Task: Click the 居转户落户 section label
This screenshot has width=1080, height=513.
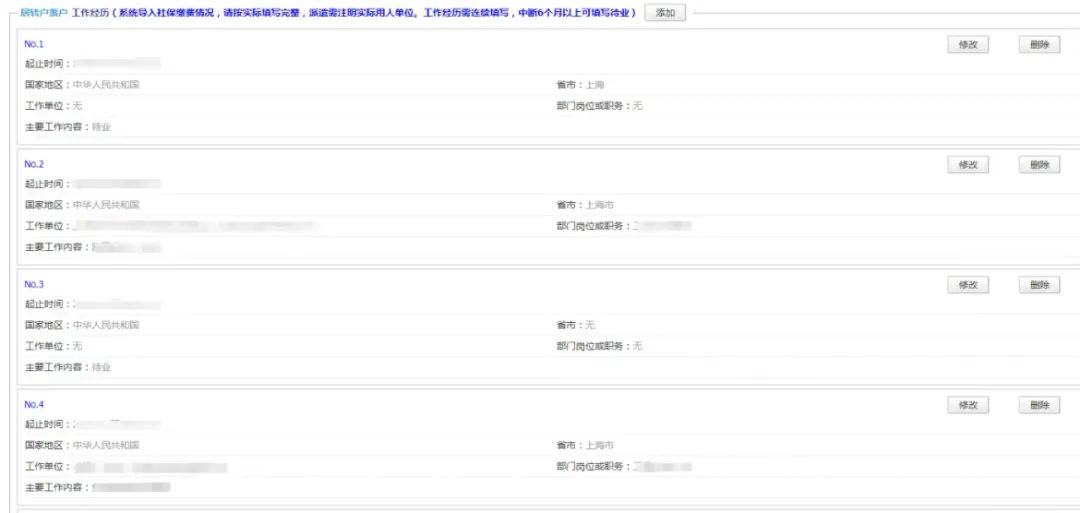Action: click(x=39, y=12)
